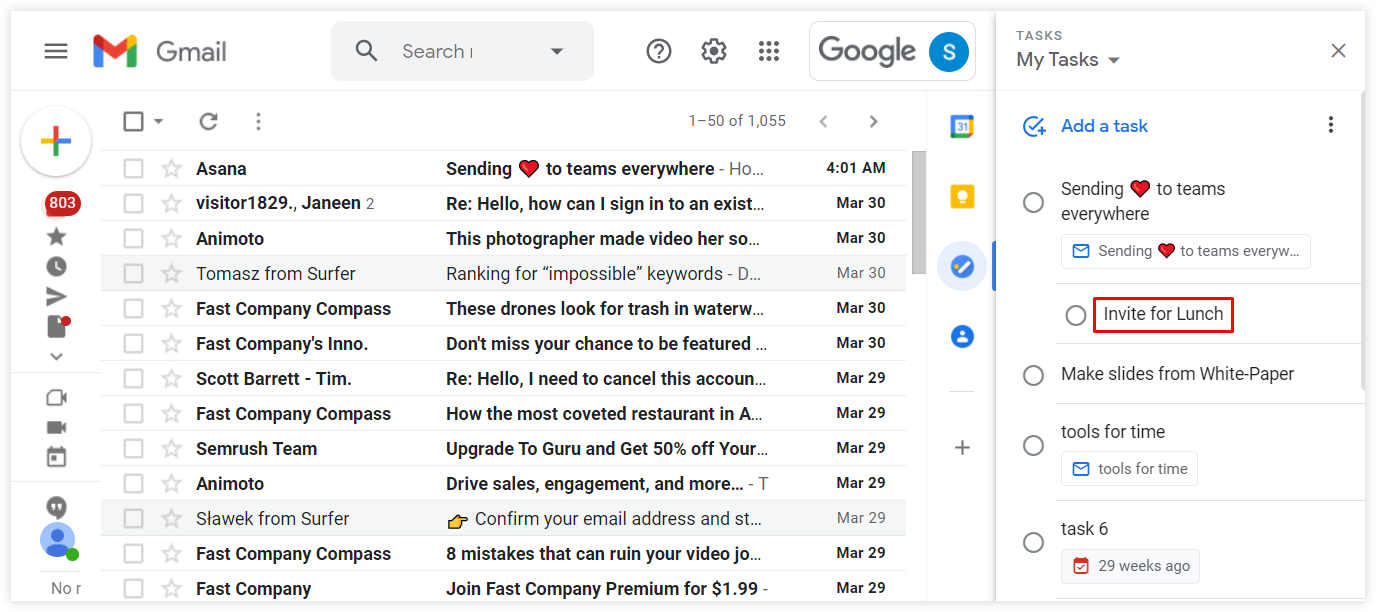The width and height of the screenshot is (1376, 612).
Task: Refresh the inbox
Action: tap(208, 121)
